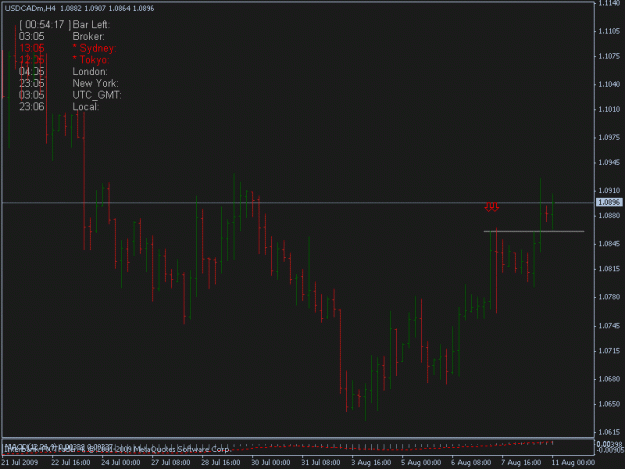Select the short gray horizontal line object

(x=534, y=231)
